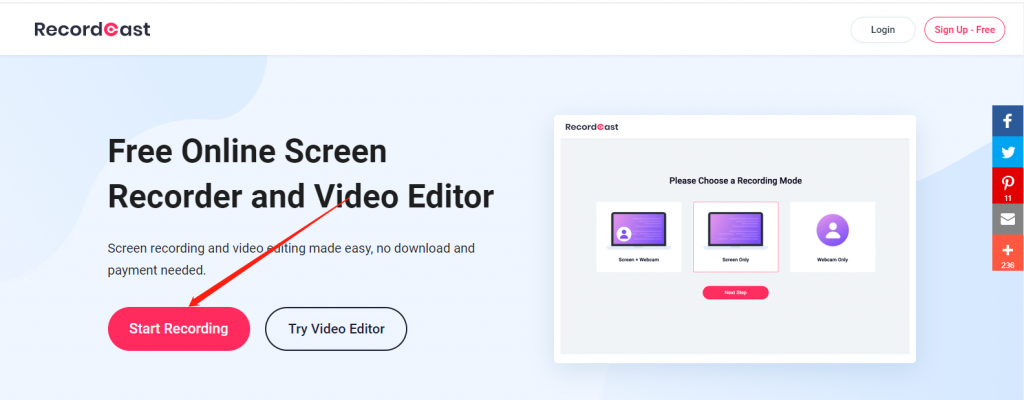Pin page with Pinterest sidebar icon
1024x400 pixels.
pyautogui.click(x=1008, y=186)
